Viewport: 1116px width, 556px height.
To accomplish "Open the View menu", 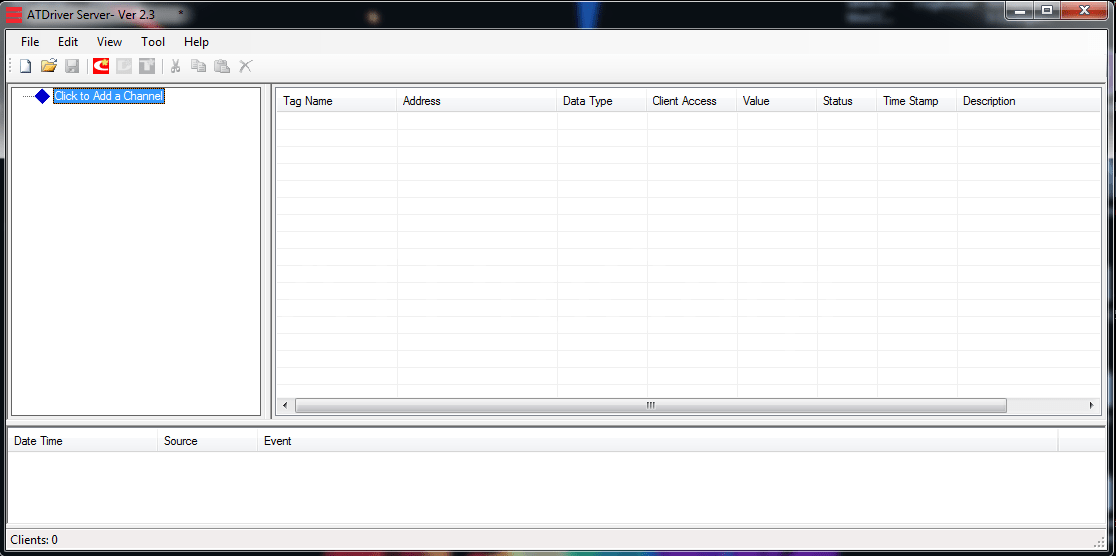I will tap(110, 42).
